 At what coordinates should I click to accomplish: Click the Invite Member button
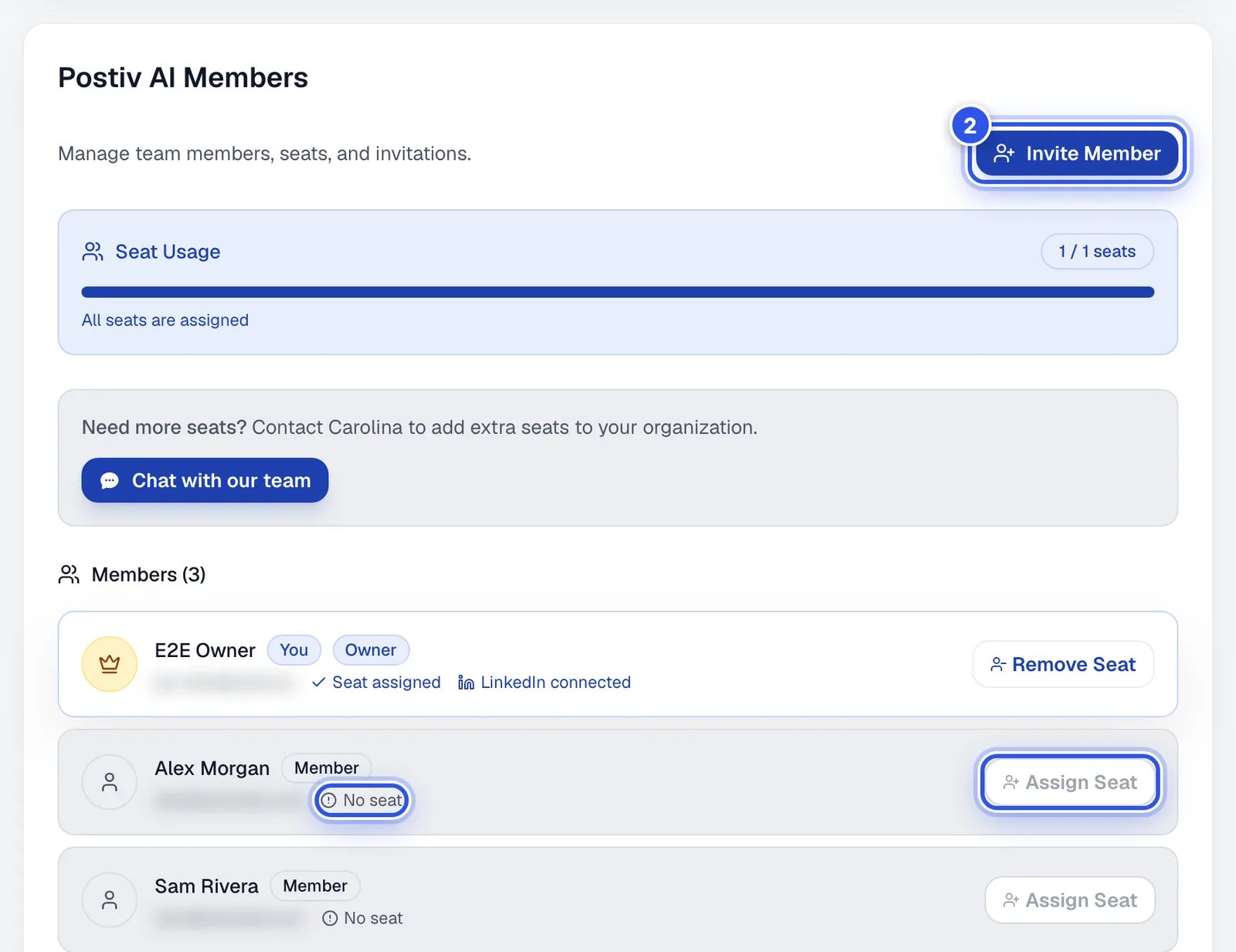[x=1077, y=153]
